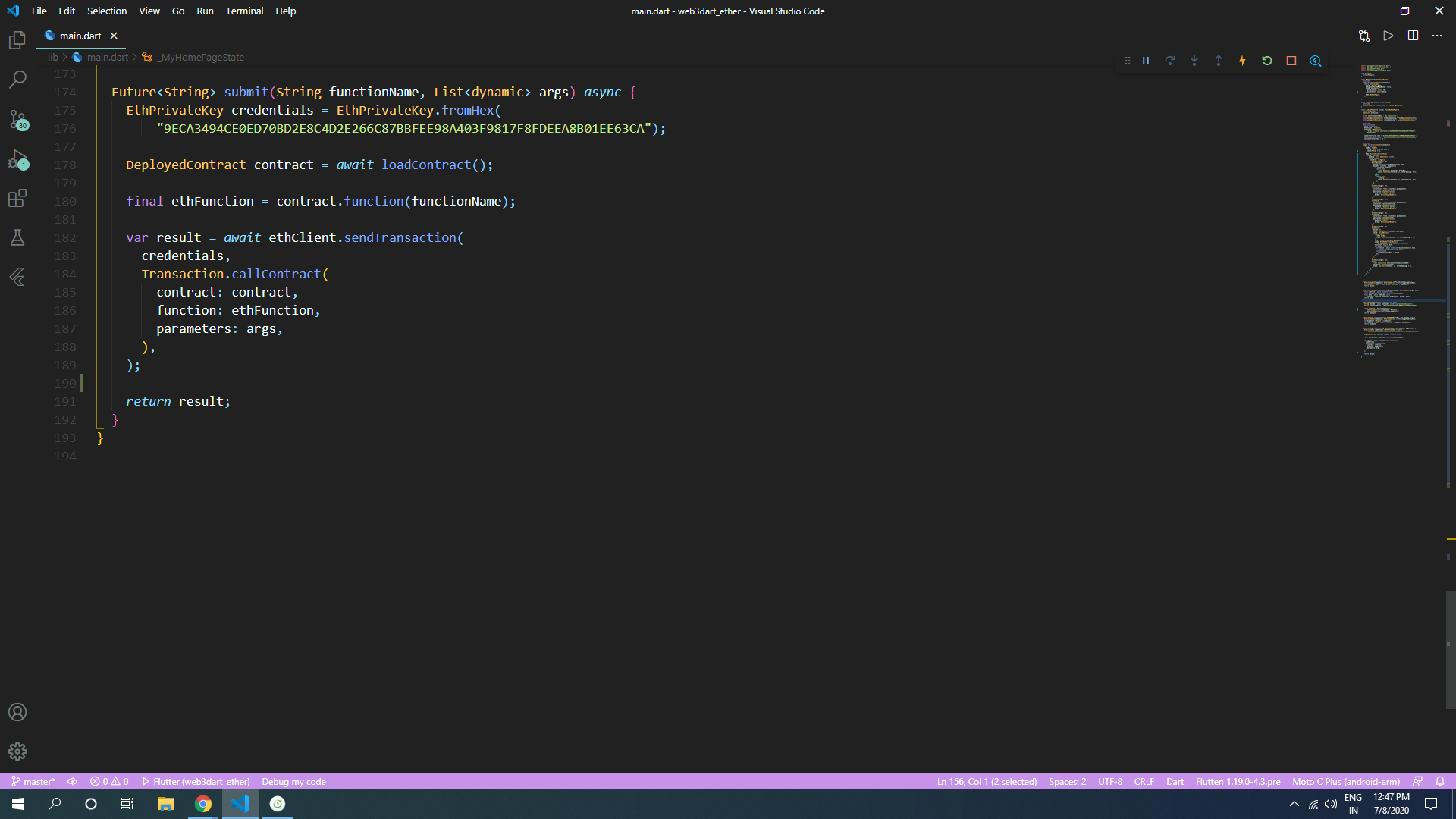This screenshot has height=819, width=1456.
Task: Launch Google Chrome from the taskbar
Action: click(202, 804)
